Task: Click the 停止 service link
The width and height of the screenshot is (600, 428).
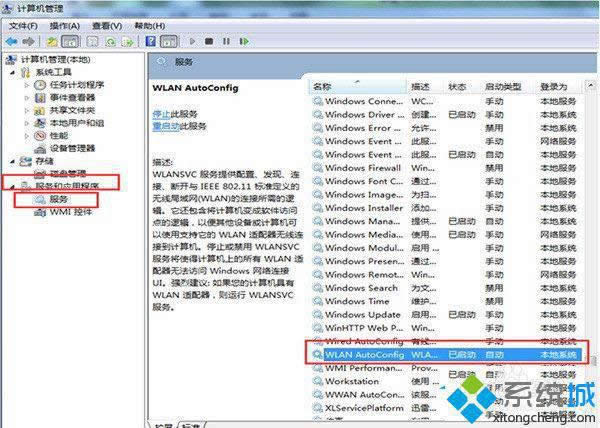Action: [x=161, y=113]
